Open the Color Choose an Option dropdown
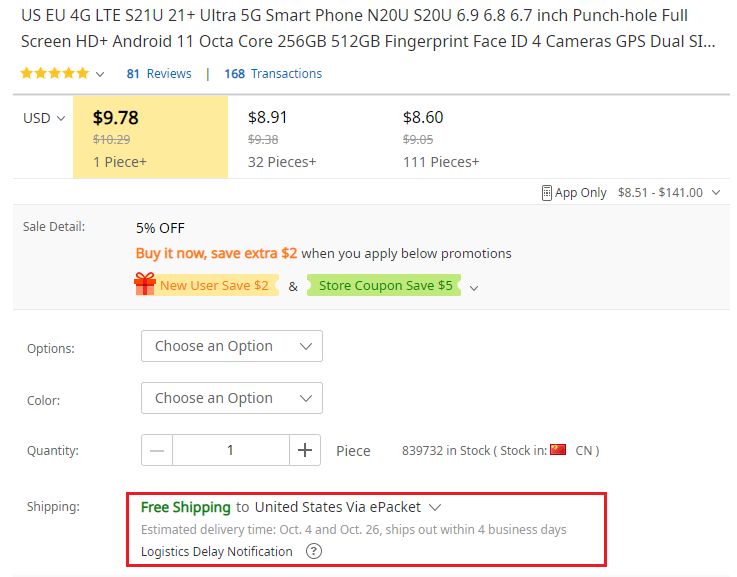This screenshot has height=577, width=737. point(232,398)
